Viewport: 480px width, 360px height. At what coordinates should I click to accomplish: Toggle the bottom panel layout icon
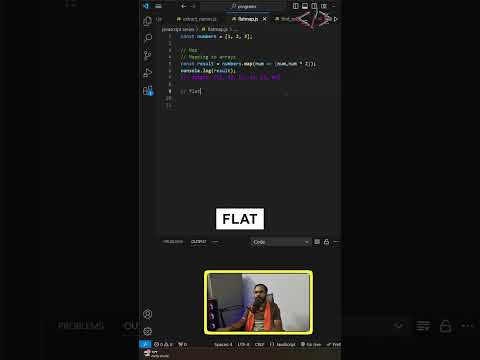(305, 6)
